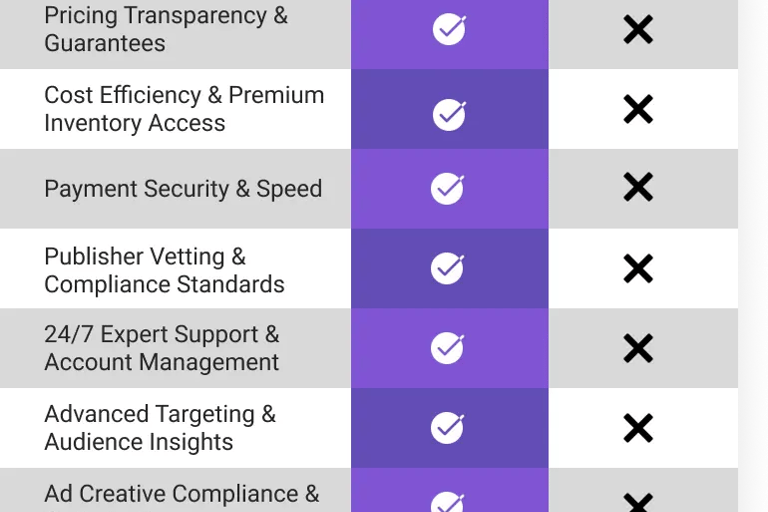Image resolution: width=768 pixels, height=512 pixels.
Task: Select Cost Efficiency & Premium Inventory Access text
Action: [x=184, y=109]
